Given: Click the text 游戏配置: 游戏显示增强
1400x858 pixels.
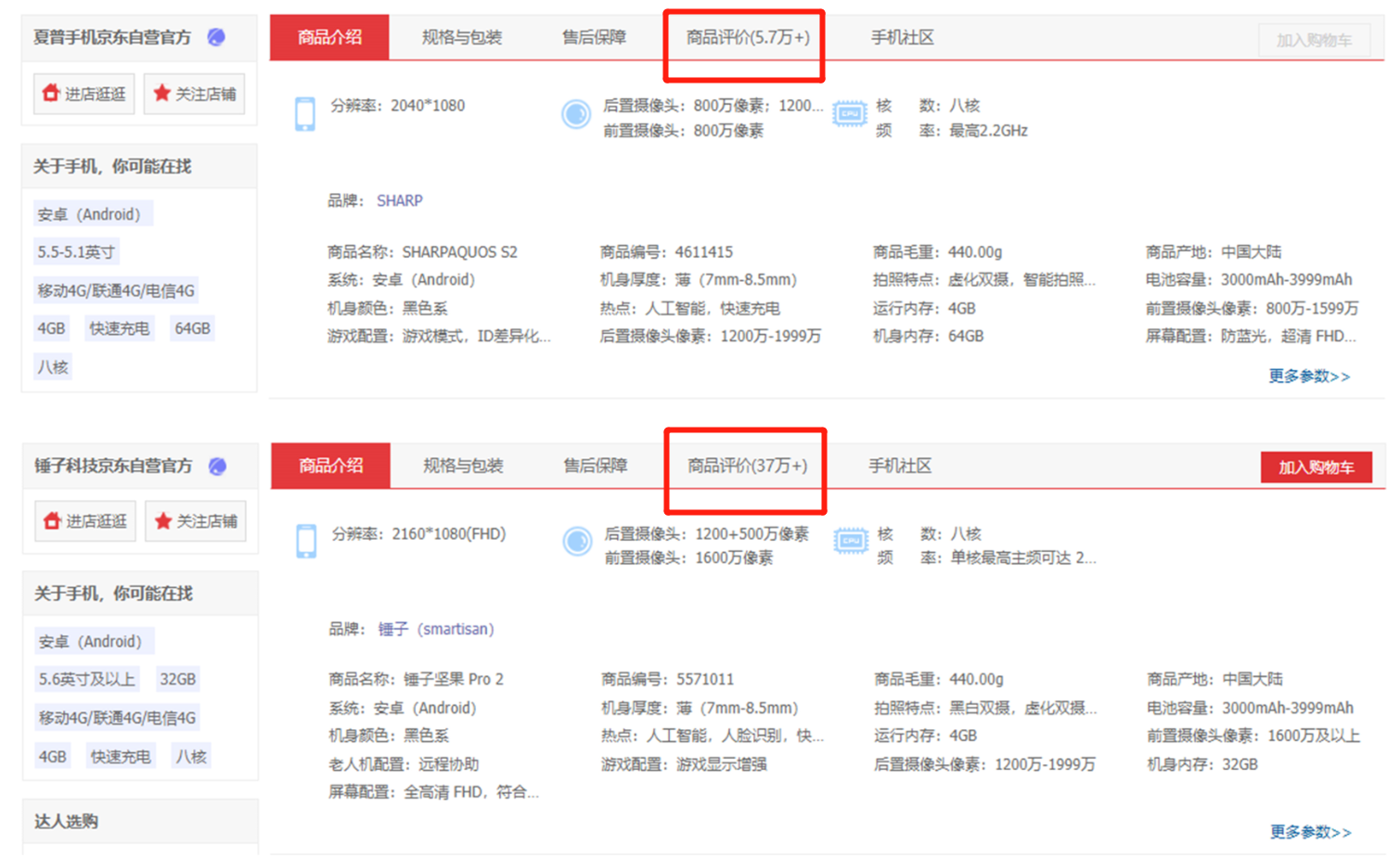Looking at the screenshot, I should click(684, 764).
